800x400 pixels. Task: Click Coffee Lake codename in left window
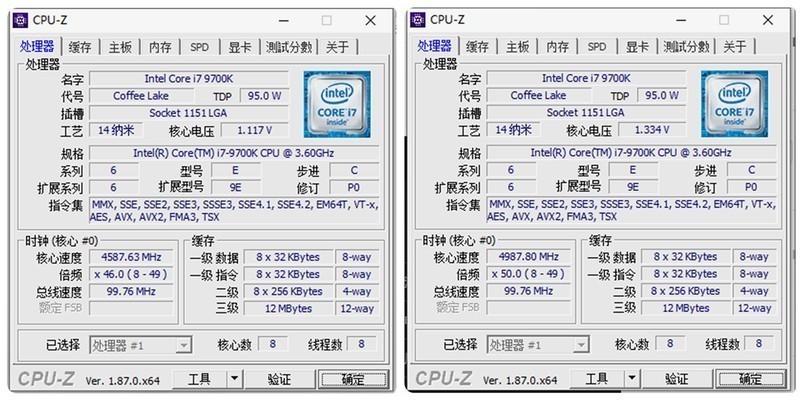(141, 96)
